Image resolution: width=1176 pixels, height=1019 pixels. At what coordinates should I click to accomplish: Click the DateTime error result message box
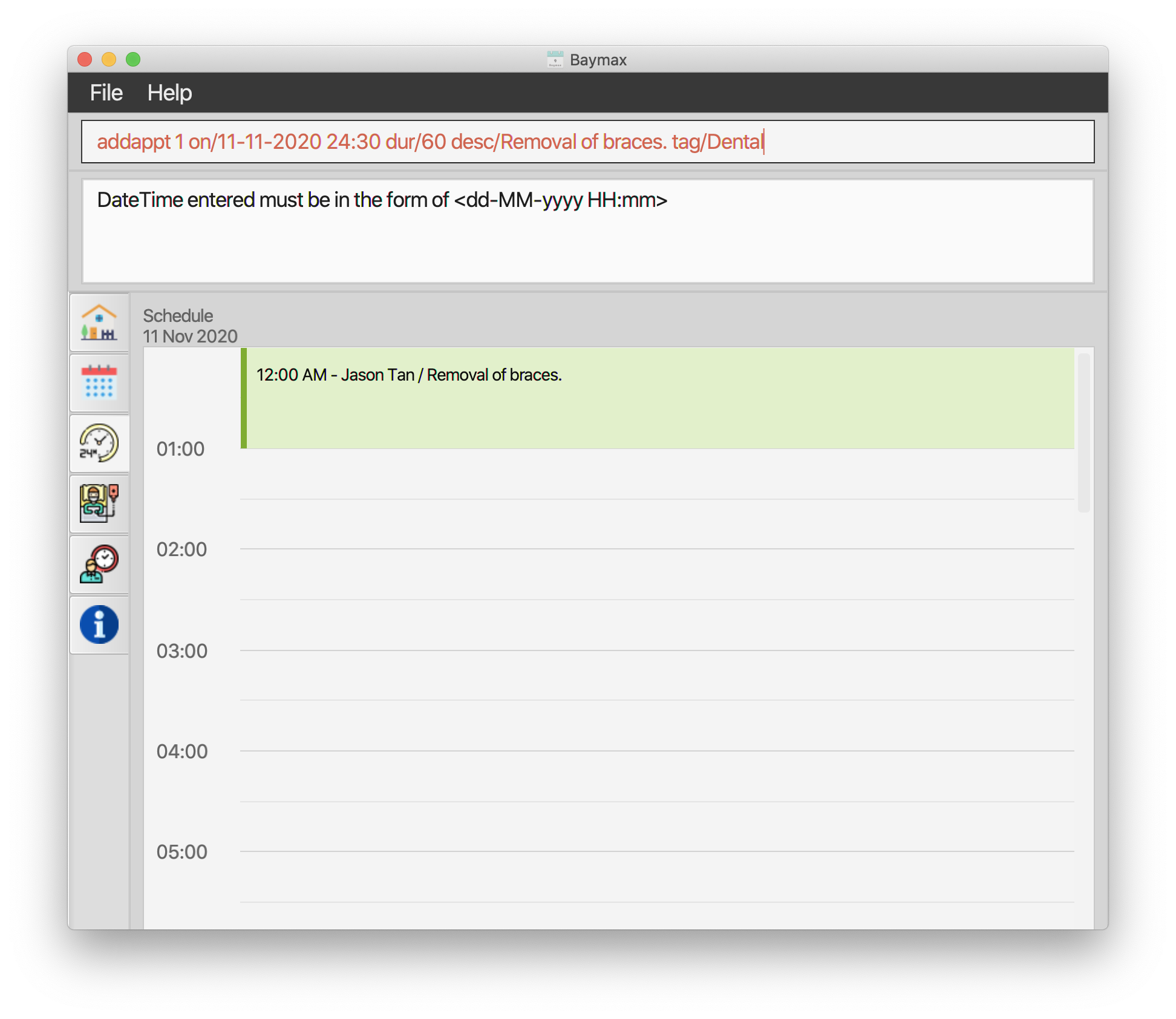pos(587,231)
